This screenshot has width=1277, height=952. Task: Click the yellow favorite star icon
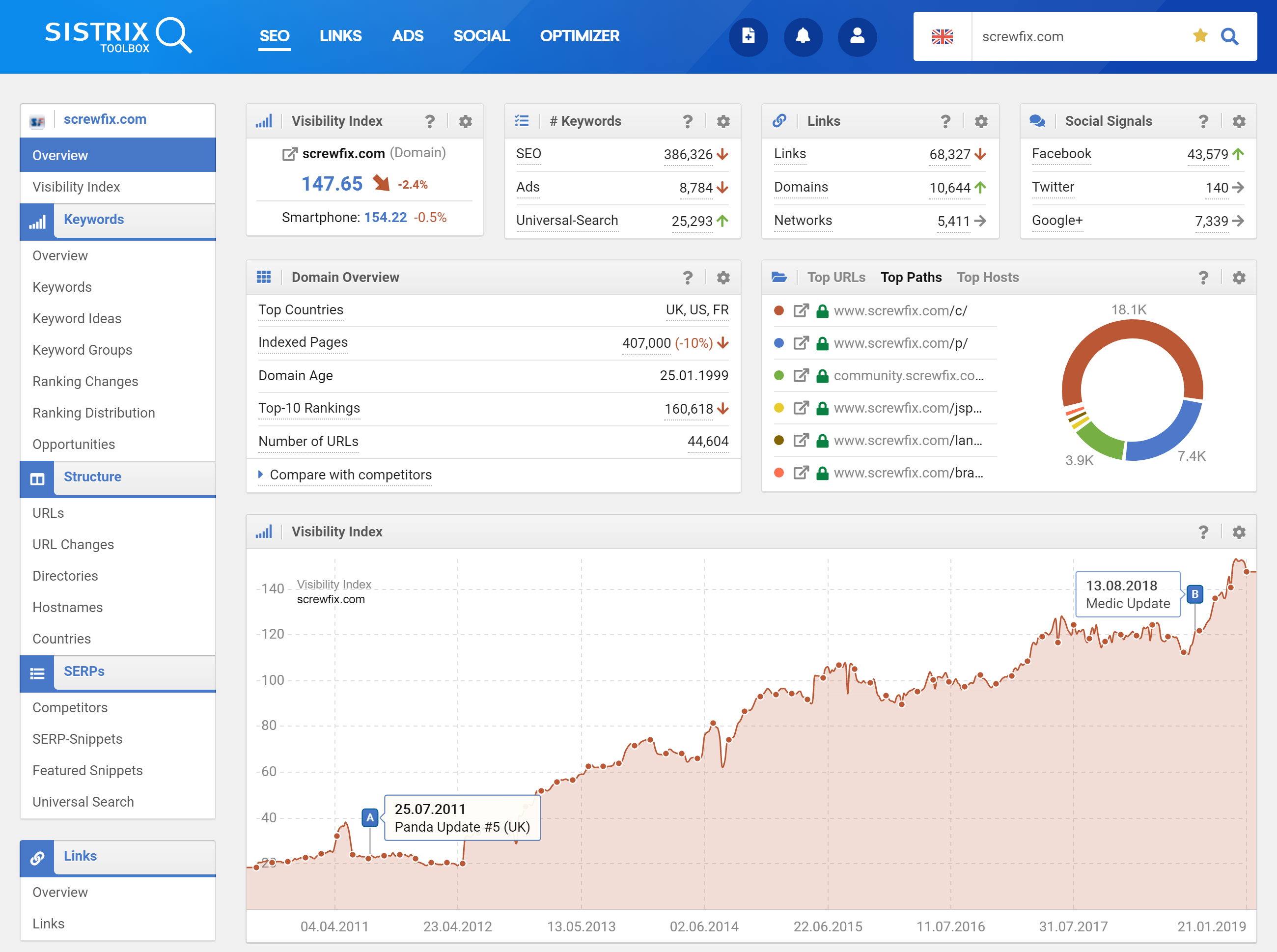point(1200,36)
